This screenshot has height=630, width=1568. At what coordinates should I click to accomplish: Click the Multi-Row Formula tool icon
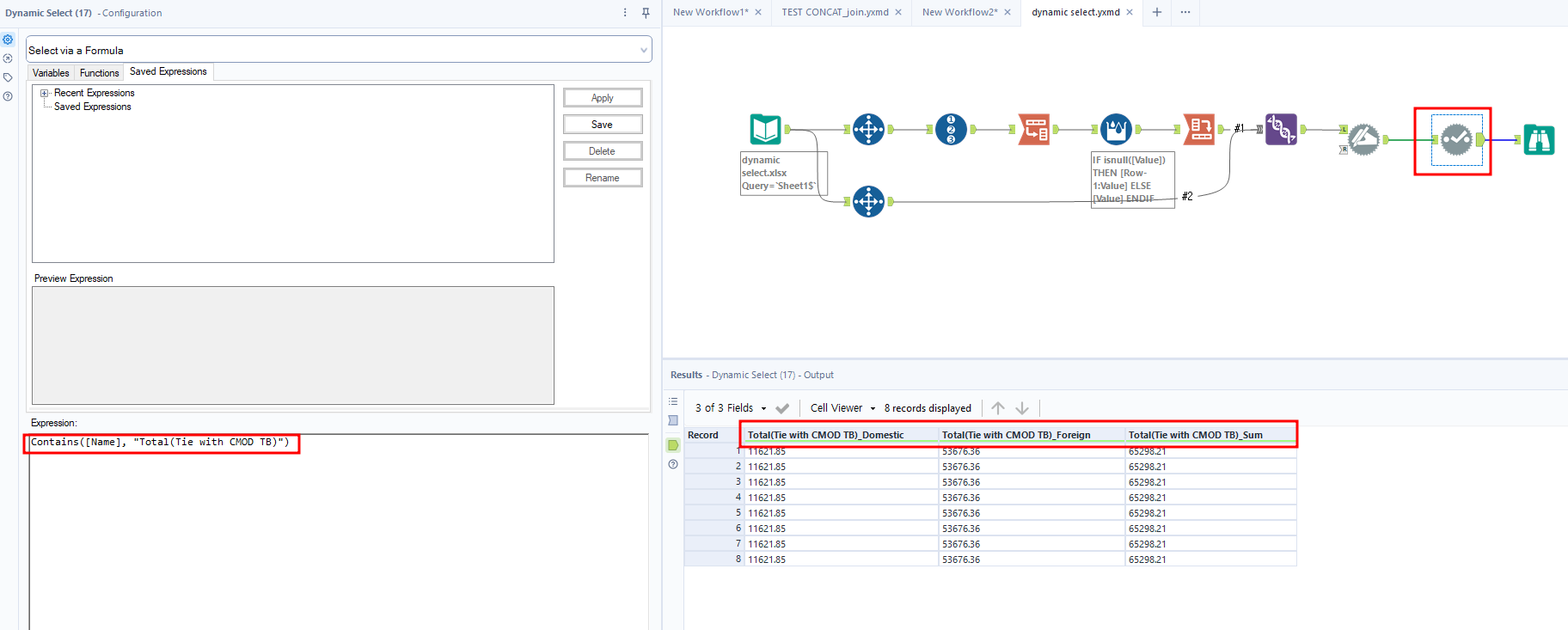pyautogui.click(x=1116, y=130)
